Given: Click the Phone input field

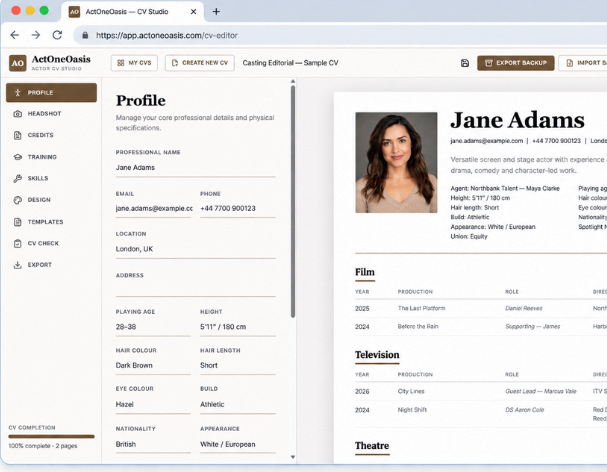Looking at the screenshot, I should (238, 208).
